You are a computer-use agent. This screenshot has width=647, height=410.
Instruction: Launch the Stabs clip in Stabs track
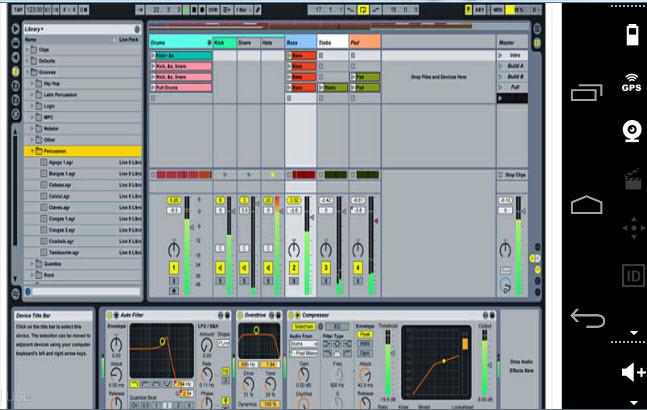pyautogui.click(x=321, y=87)
